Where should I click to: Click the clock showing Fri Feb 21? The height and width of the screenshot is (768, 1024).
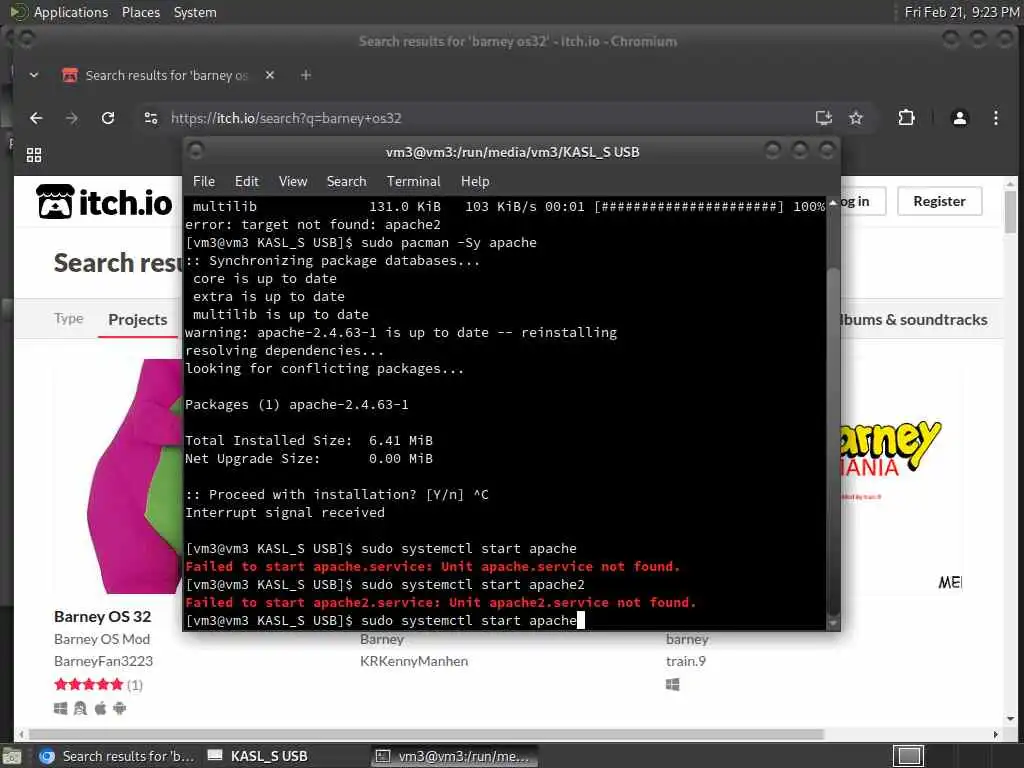961,12
